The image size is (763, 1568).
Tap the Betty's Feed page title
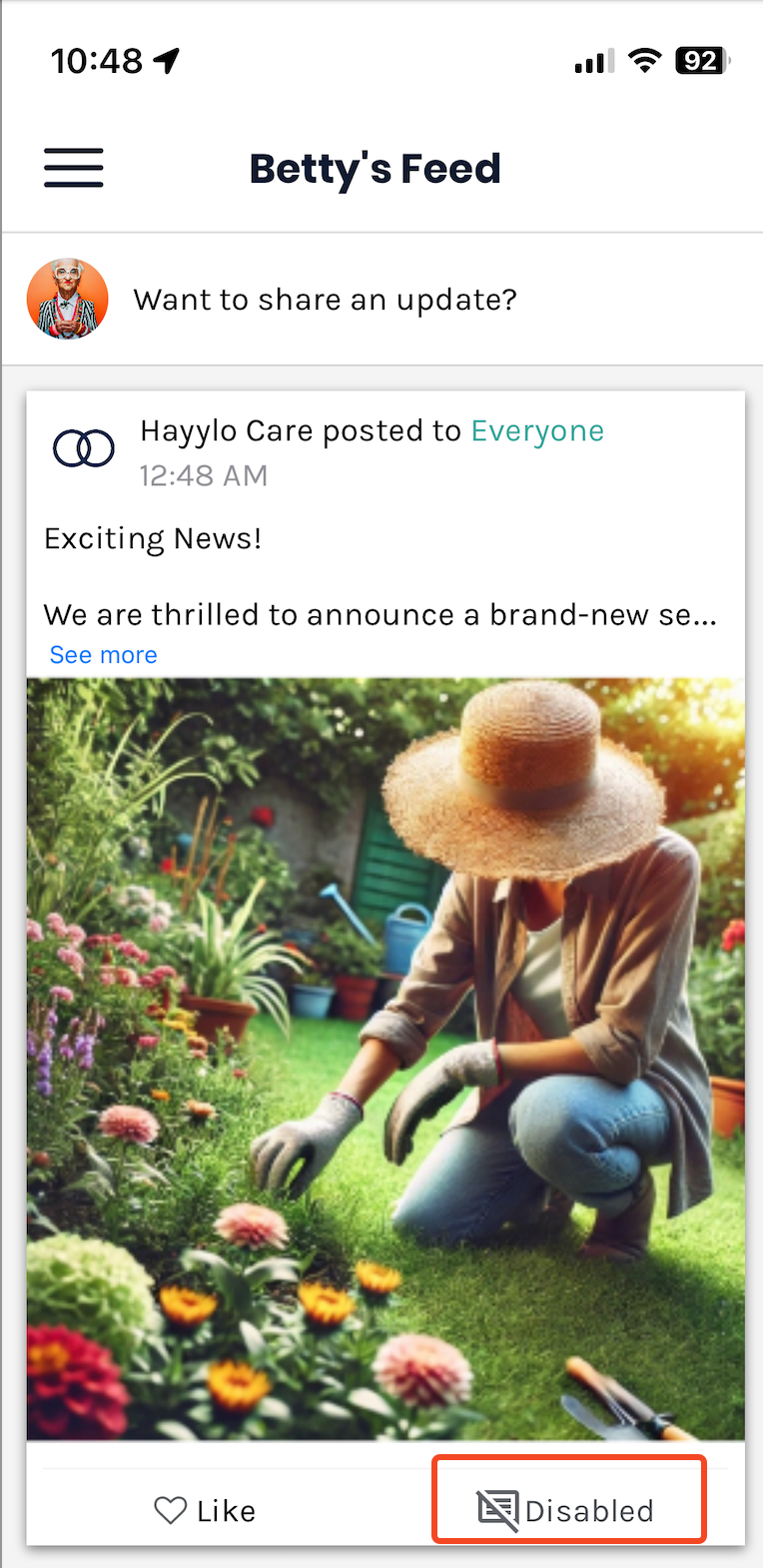coord(375,169)
